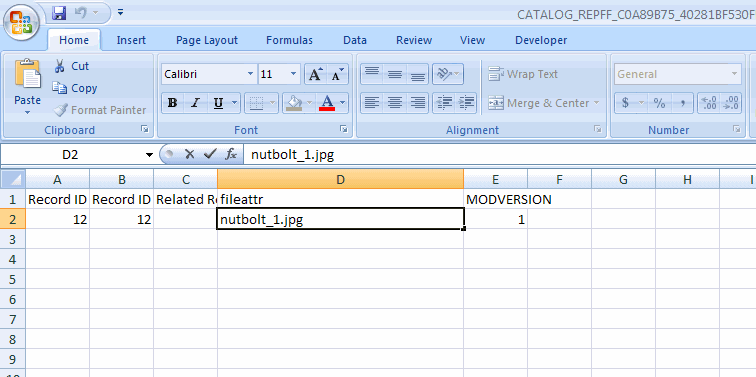Apply the fill color bucket
Viewport: 756px width, 377px height.
tap(295, 103)
